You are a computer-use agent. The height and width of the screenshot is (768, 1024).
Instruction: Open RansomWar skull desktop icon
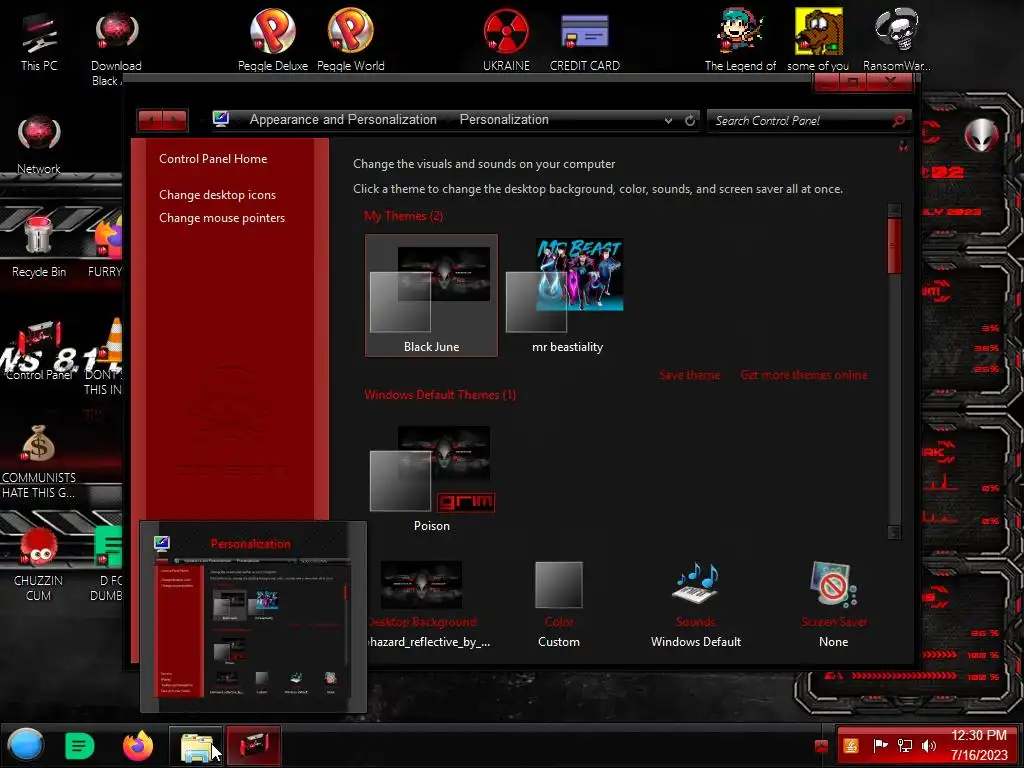click(x=897, y=39)
